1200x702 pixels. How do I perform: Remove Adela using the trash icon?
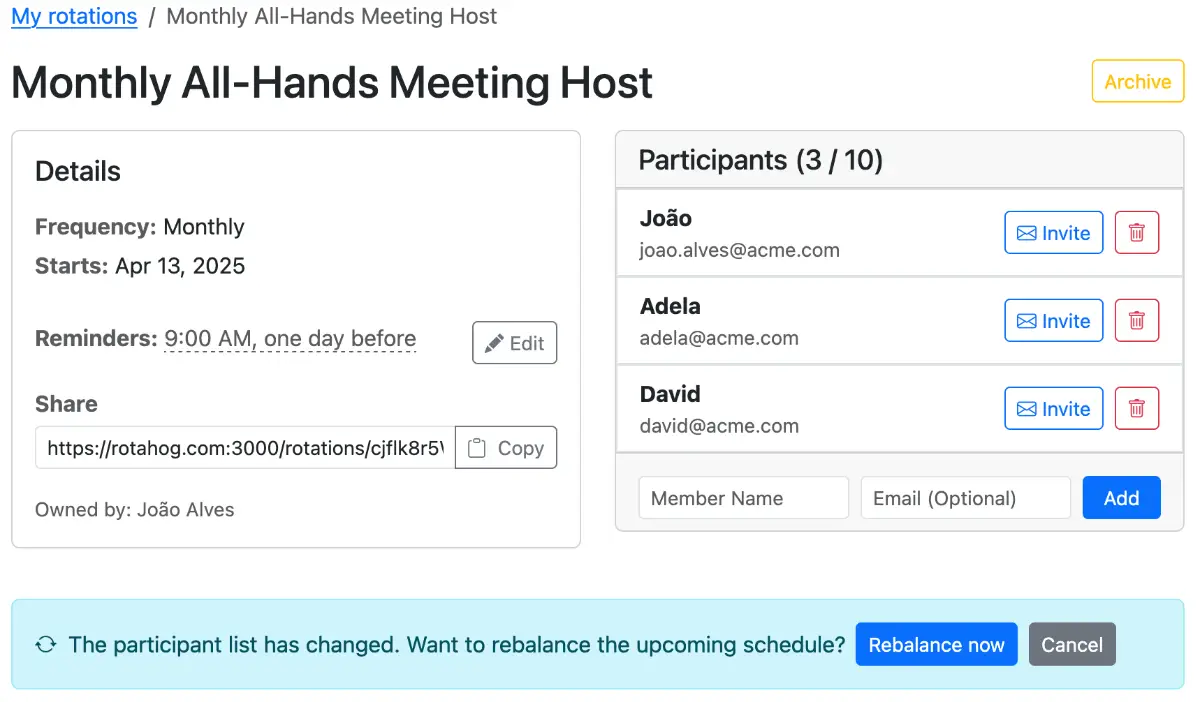point(1136,321)
